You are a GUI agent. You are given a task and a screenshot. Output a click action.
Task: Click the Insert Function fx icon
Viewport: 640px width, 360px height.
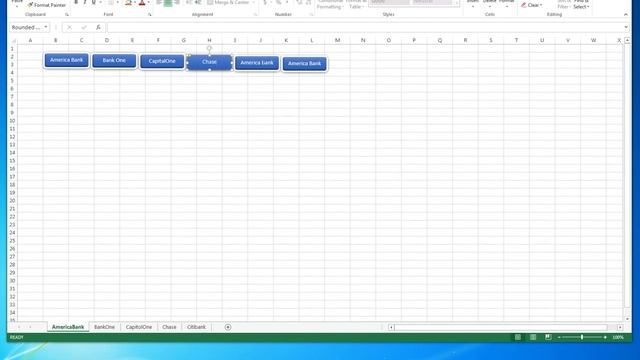pyautogui.click(x=98, y=27)
